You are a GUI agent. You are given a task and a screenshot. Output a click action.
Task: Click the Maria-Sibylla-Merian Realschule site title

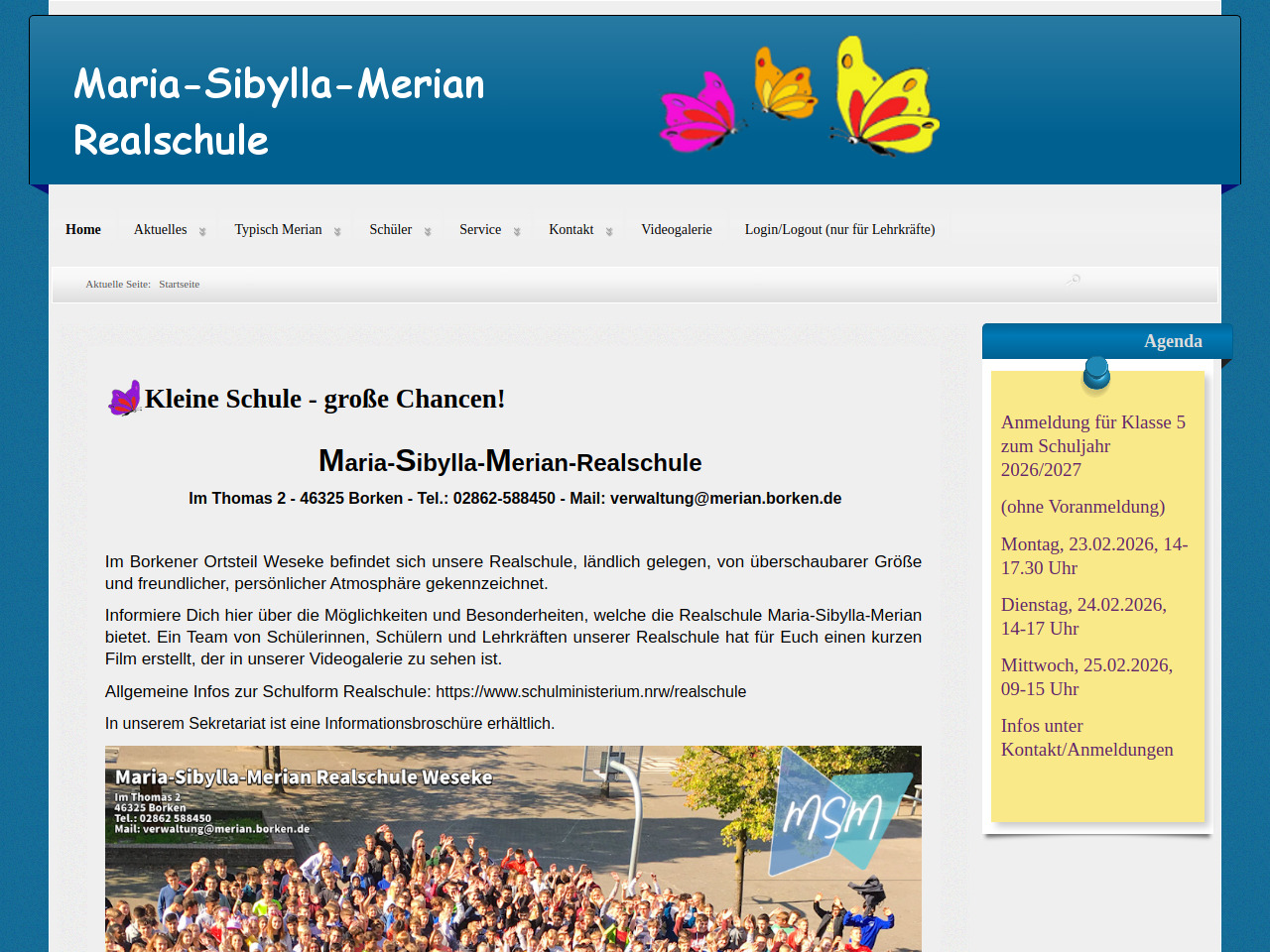point(279,111)
